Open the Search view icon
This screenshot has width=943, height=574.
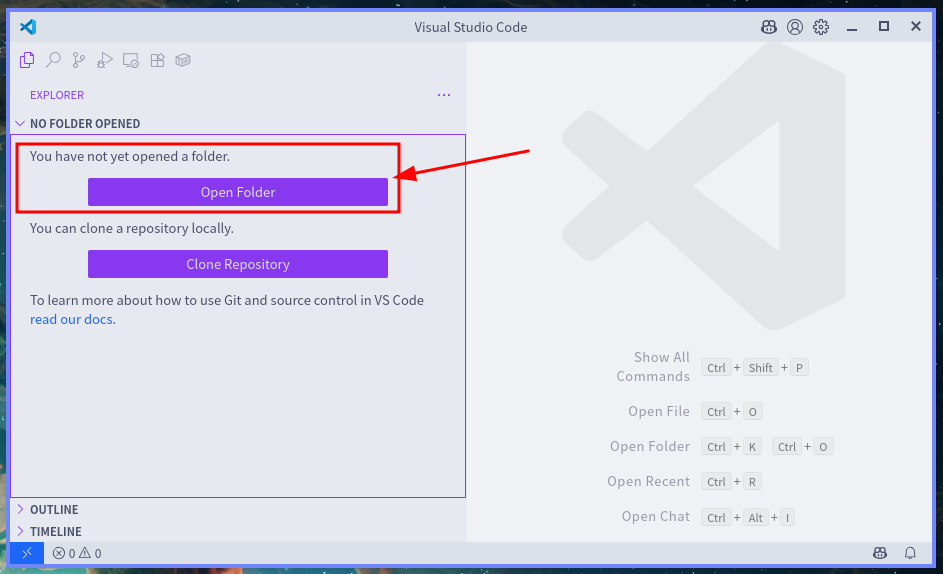[54, 60]
